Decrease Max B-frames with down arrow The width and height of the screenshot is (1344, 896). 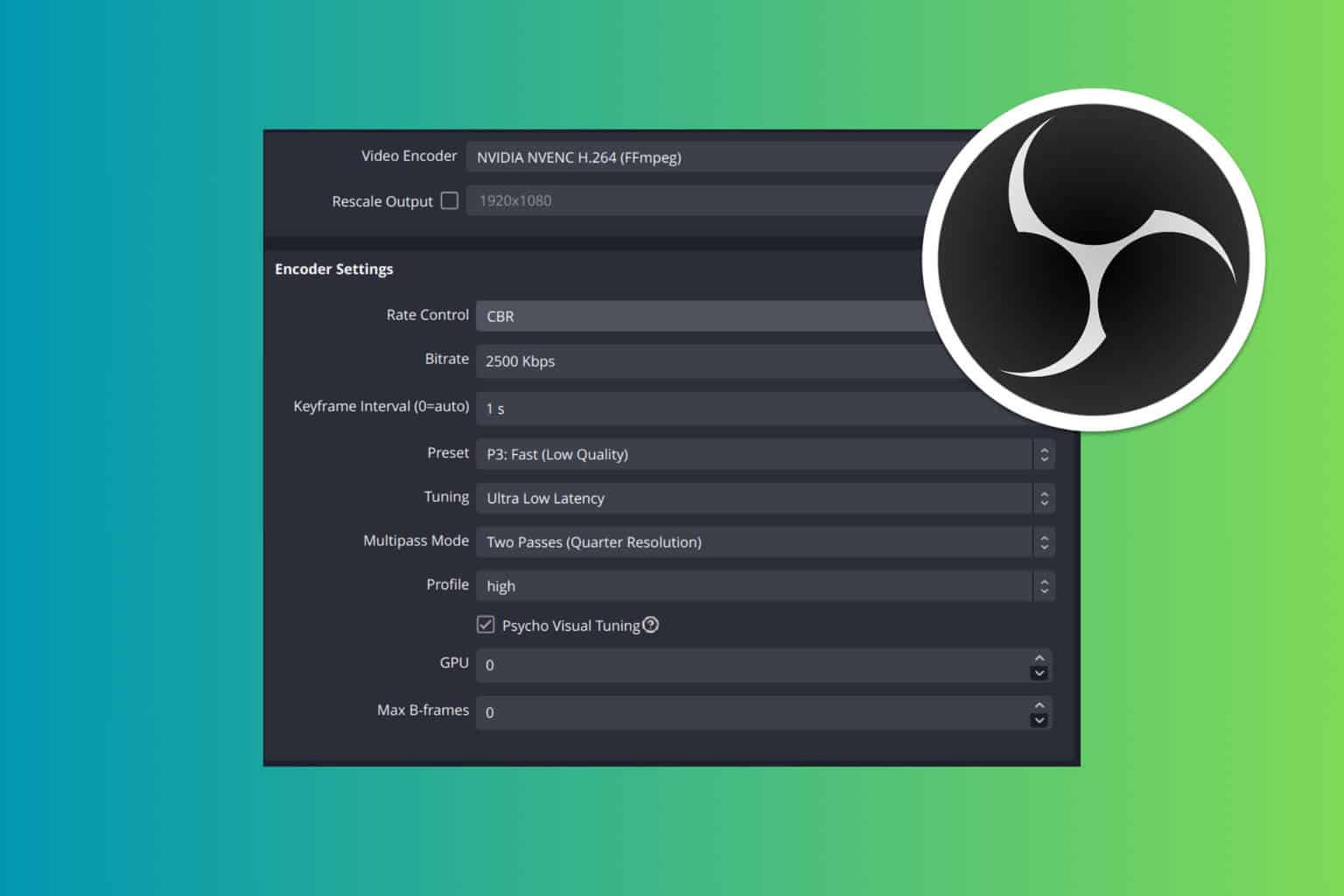(1039, 720)
